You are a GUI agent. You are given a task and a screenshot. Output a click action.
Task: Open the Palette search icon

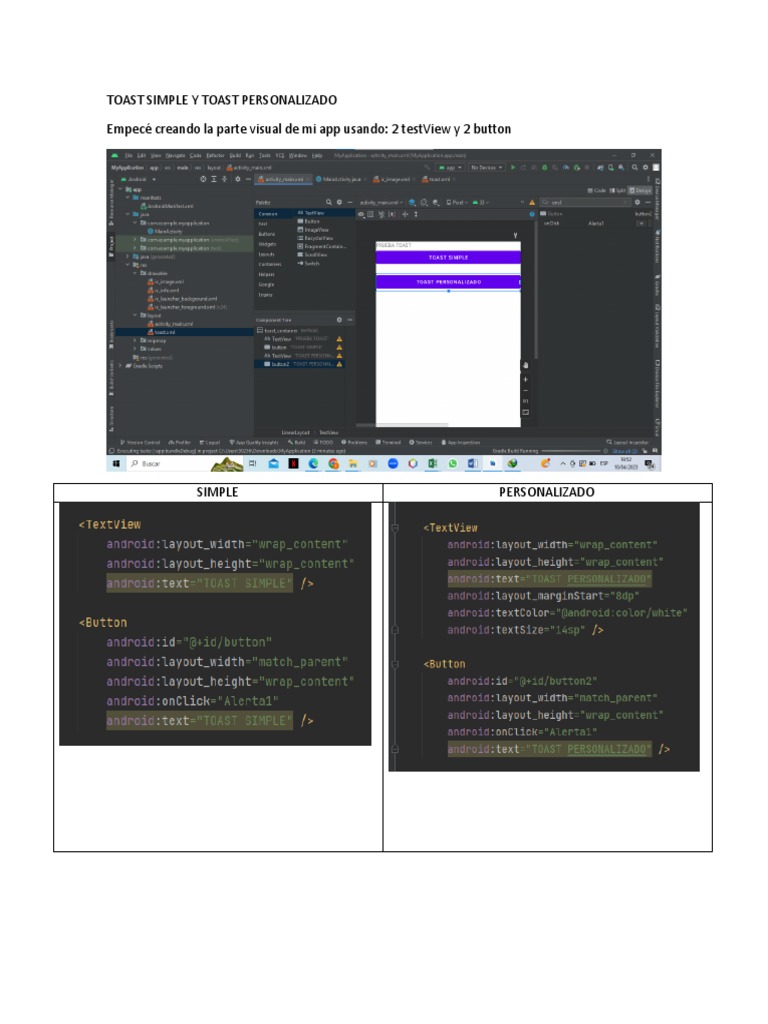328,202
